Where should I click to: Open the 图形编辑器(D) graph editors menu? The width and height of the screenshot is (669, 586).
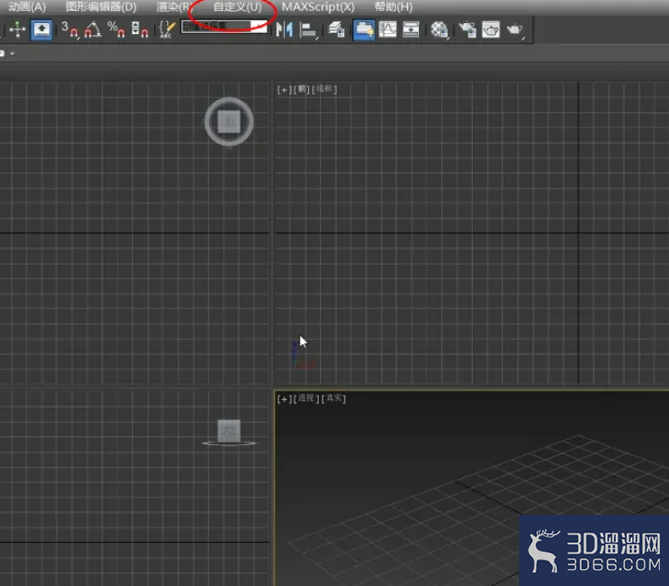[101, 7]
